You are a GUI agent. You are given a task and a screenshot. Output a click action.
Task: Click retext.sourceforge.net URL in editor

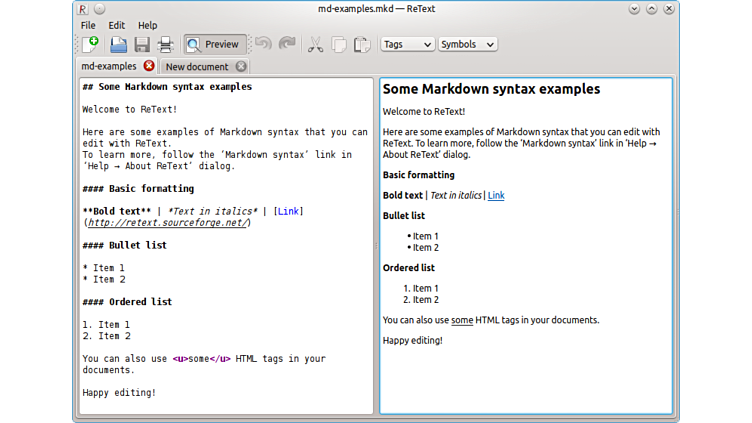tap(167, 223)
